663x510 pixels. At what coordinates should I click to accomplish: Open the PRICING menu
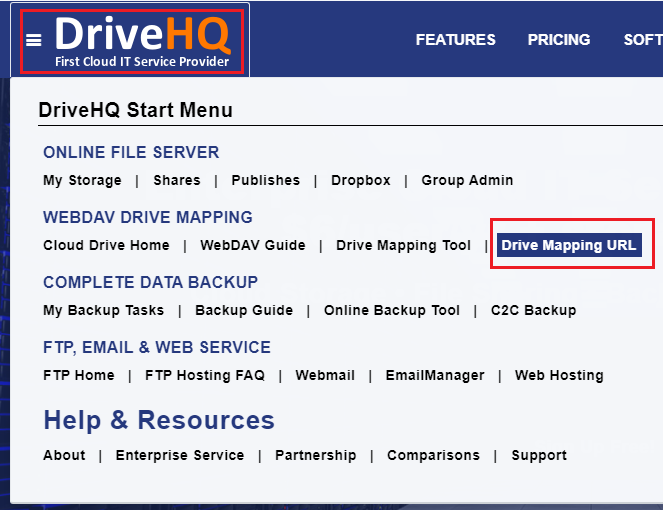pyautogui.click(x=559, y=40)
